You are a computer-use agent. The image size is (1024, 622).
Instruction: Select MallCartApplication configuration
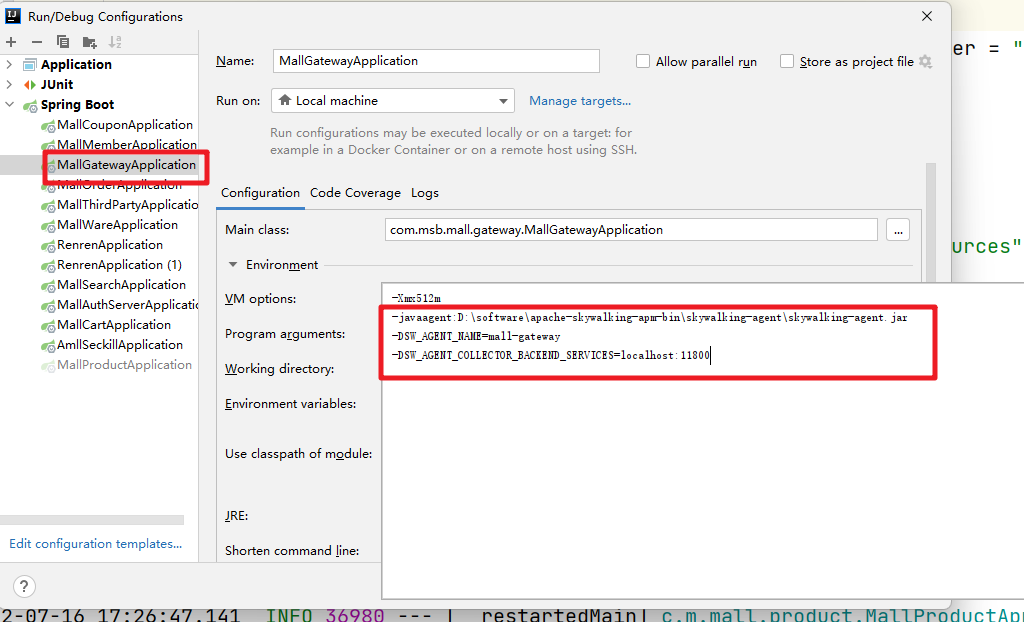114,325
